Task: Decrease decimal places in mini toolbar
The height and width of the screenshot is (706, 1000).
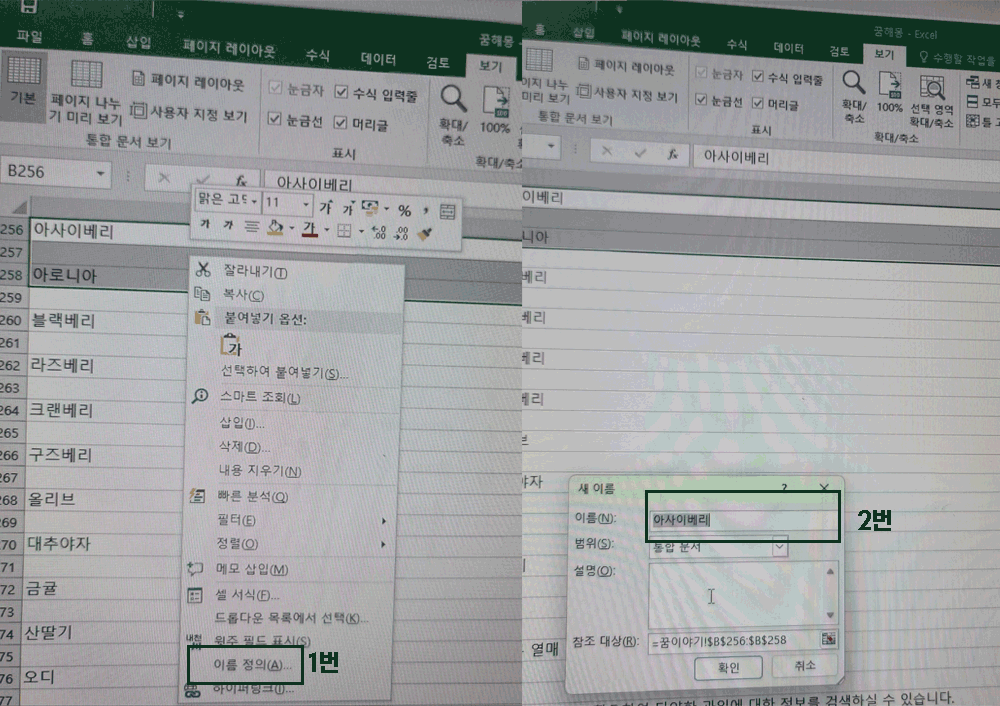Action: click(x=402, y=233)
